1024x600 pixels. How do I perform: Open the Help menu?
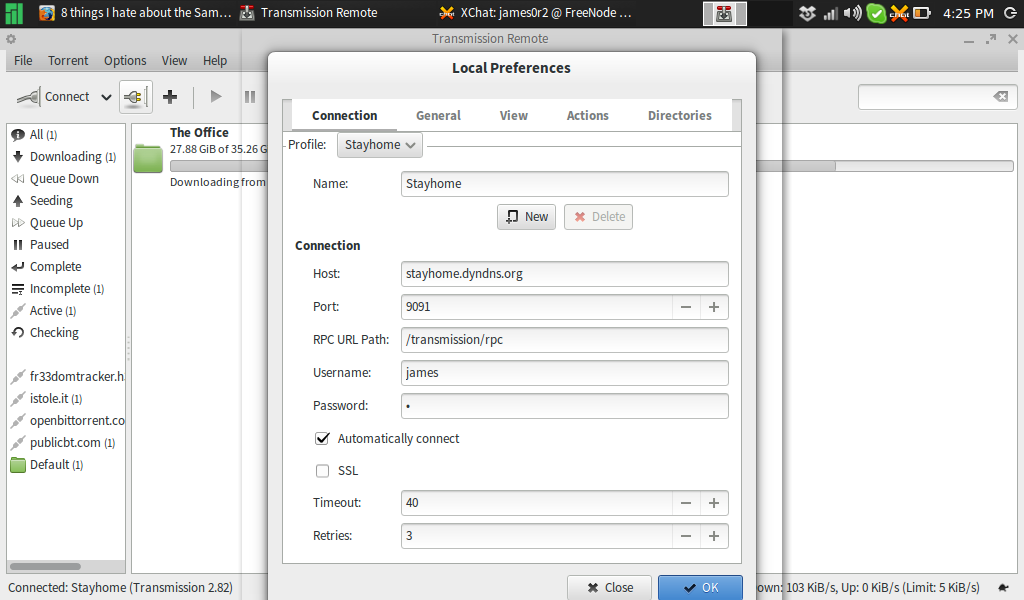(215, 61)
